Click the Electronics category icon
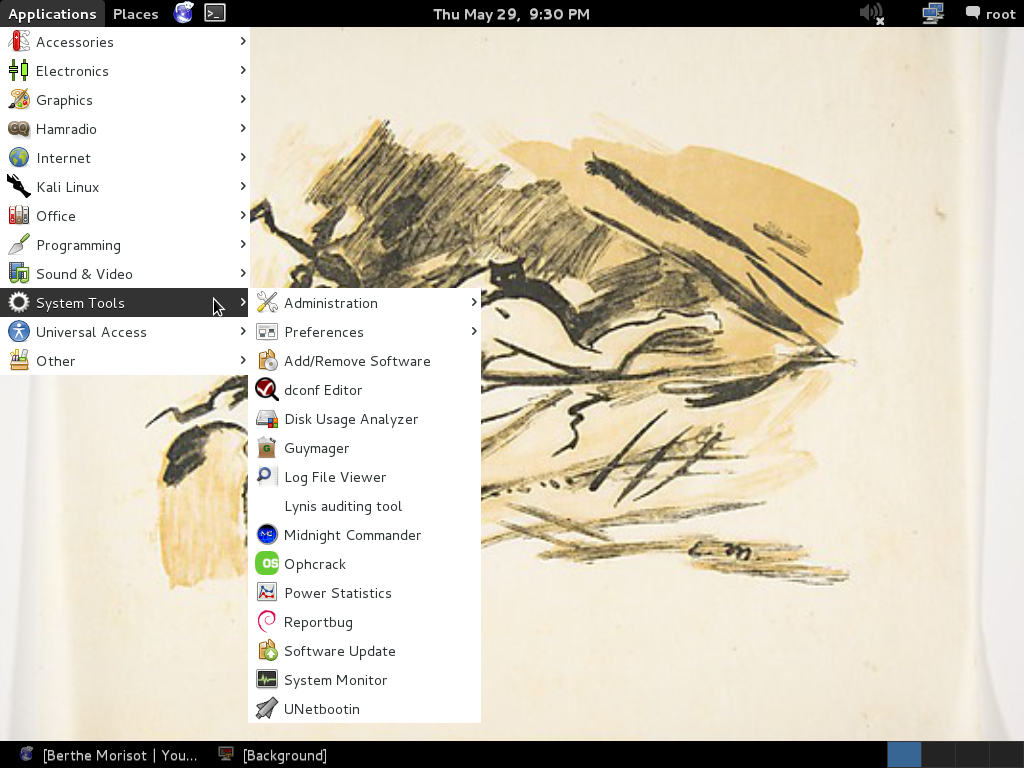1024x768 pixels. point(19,71)
